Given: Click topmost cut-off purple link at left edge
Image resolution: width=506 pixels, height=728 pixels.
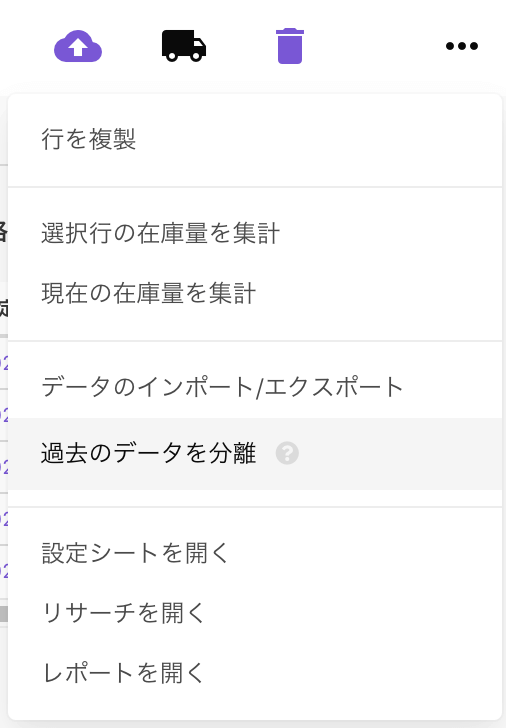Looking at the screenshot, I should pos(4,364).
